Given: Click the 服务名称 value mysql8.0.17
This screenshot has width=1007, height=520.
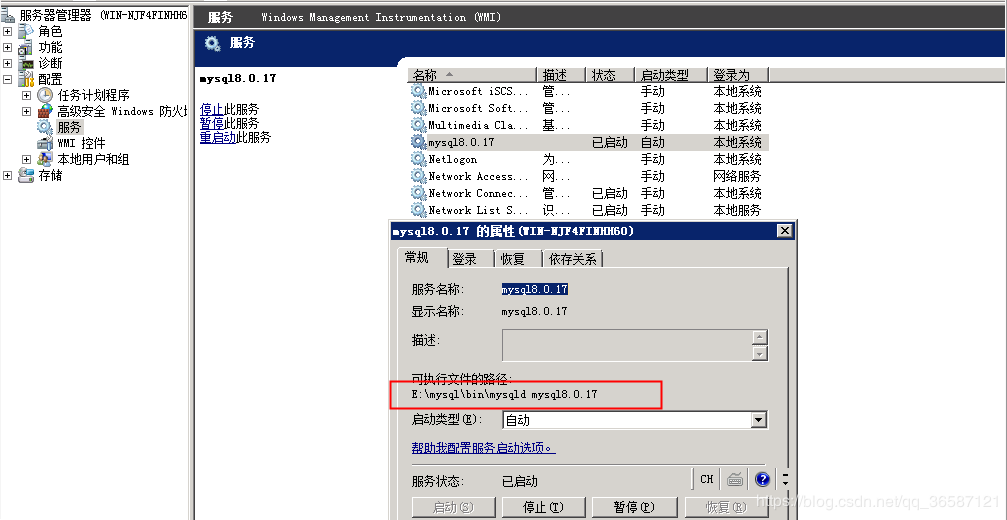Looking at the screenshot, I should [x=534, y=290].
